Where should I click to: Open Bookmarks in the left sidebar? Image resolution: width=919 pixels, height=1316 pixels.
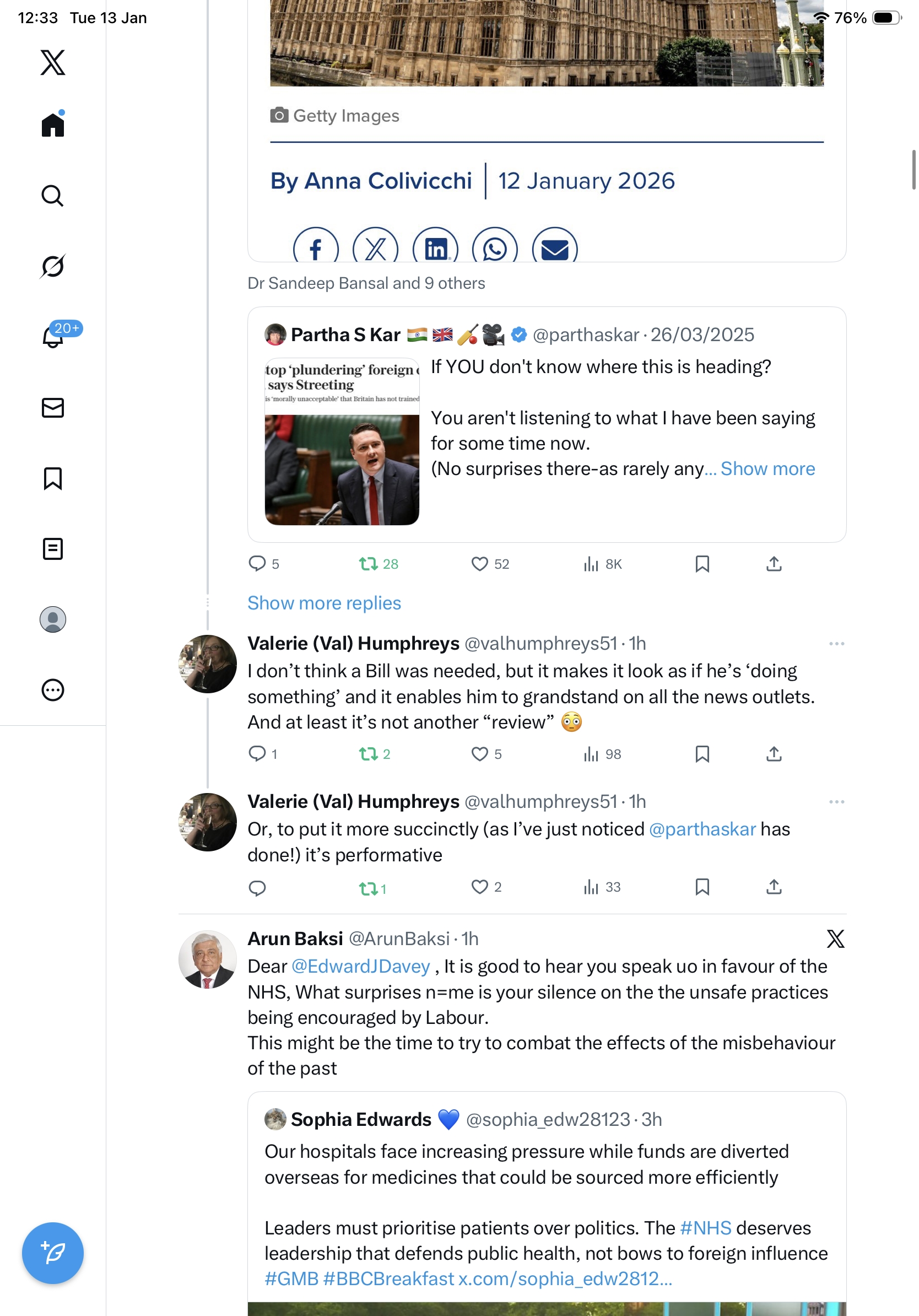tap(53, 478)
